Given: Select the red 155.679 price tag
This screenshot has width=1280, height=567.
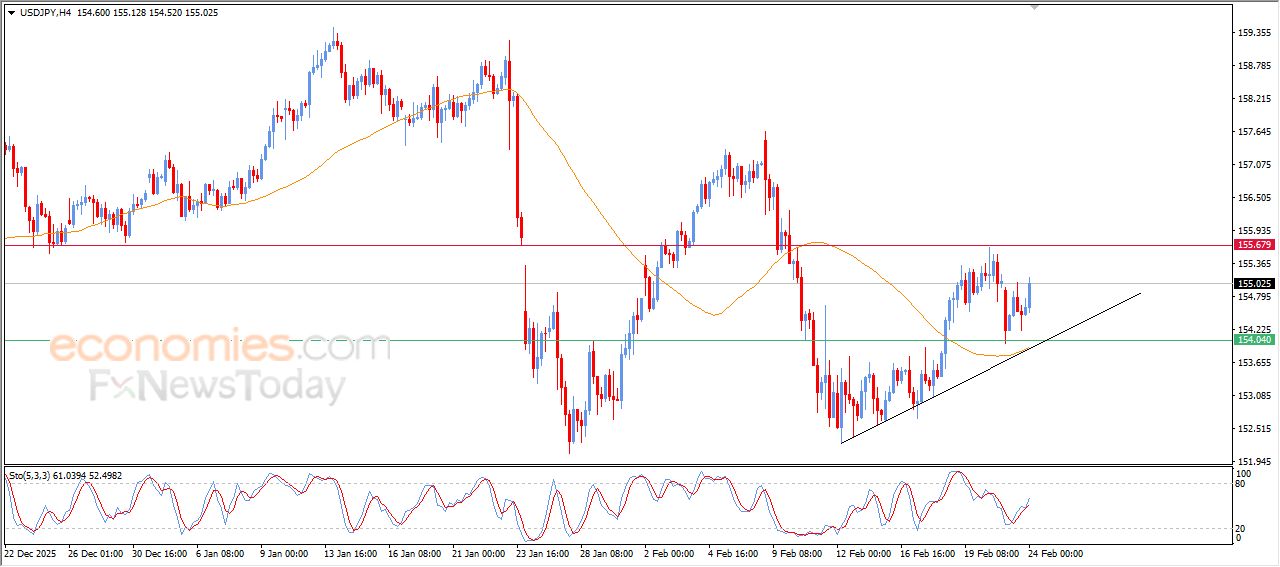Looking at the screenshot, I should 1253,245.
